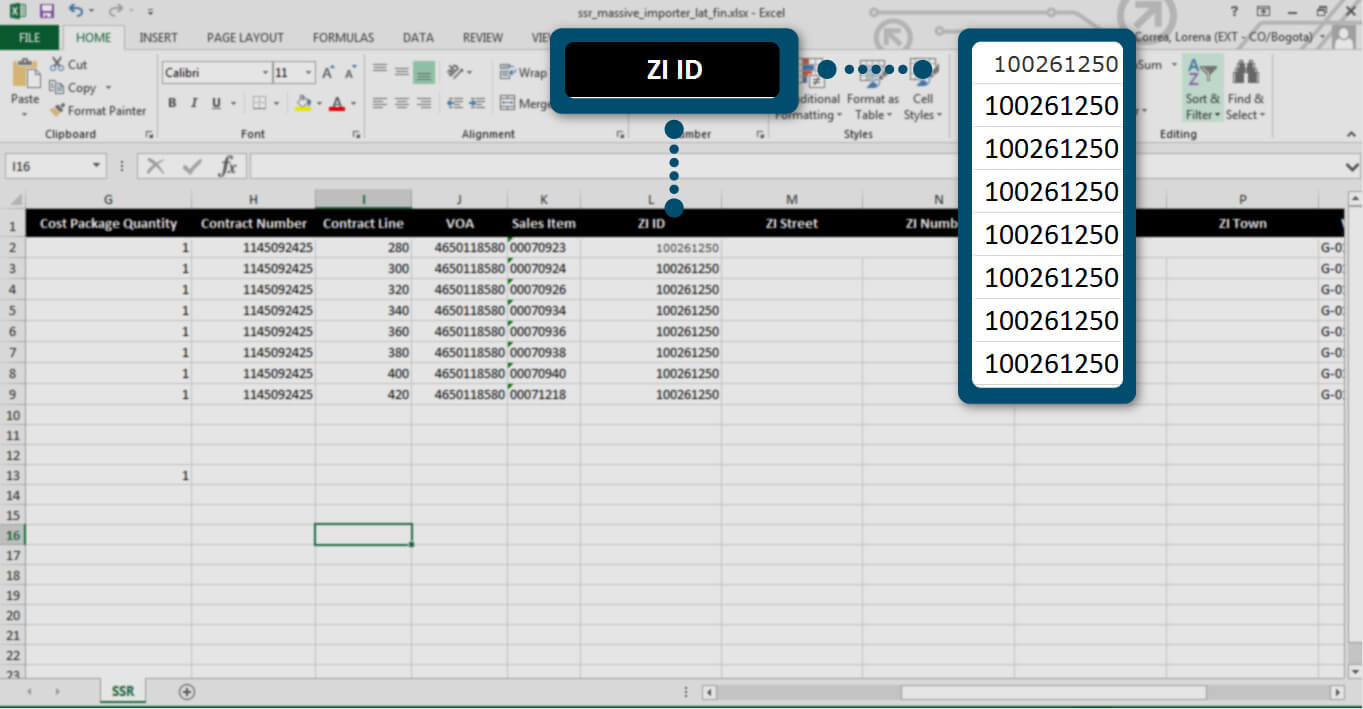Click the Increase Font Size icon

coord(329,73)
